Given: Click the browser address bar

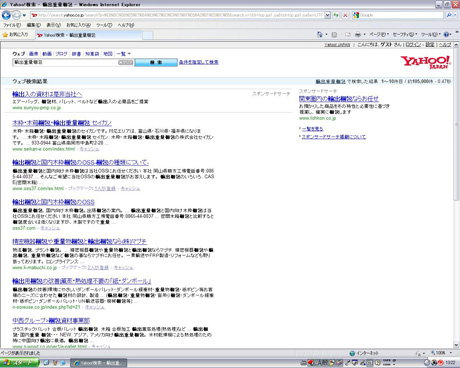Looking at the screenshot, I should [177, 15].
